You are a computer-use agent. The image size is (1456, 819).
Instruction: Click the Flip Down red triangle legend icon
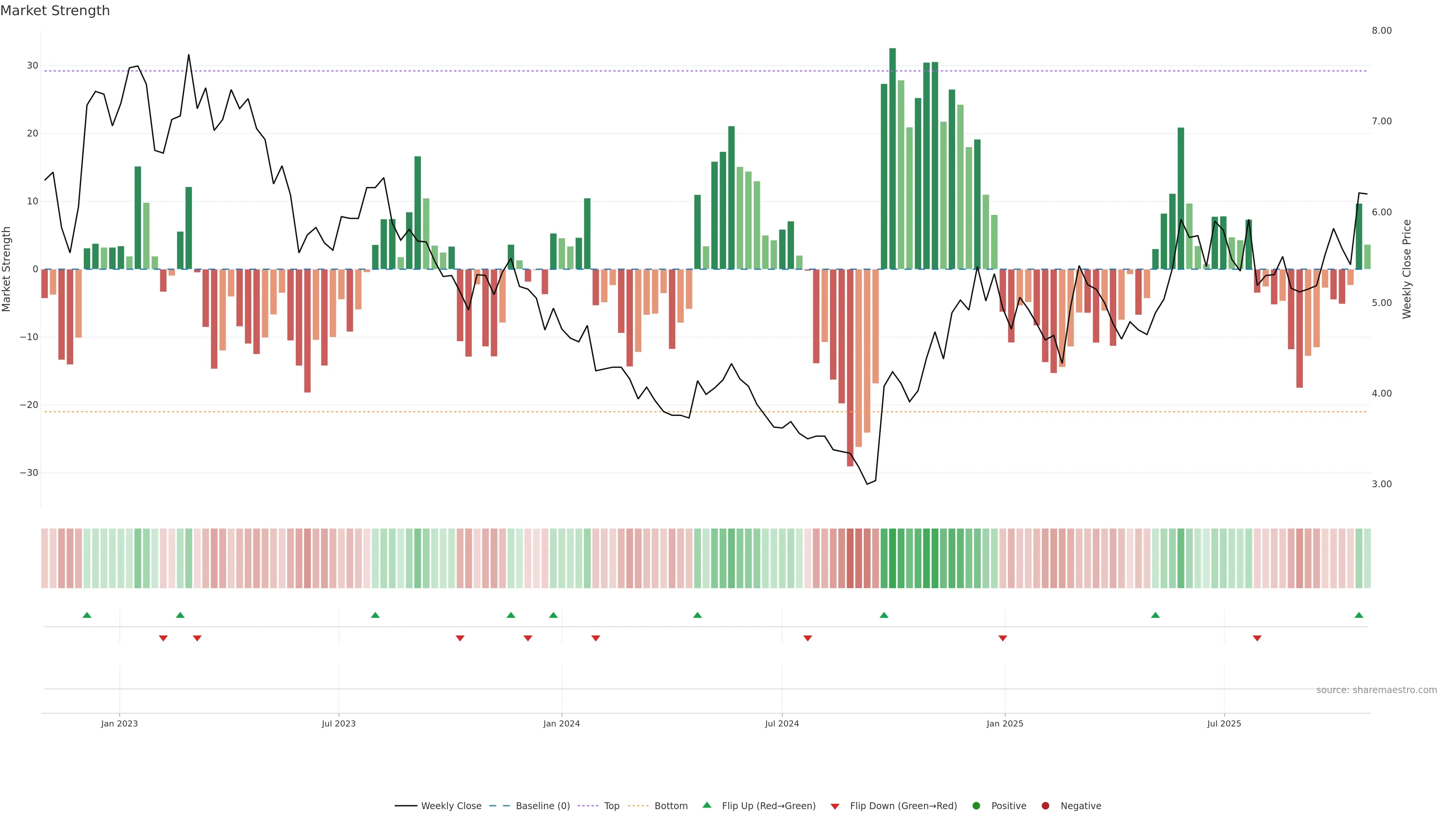coord(835,806)
